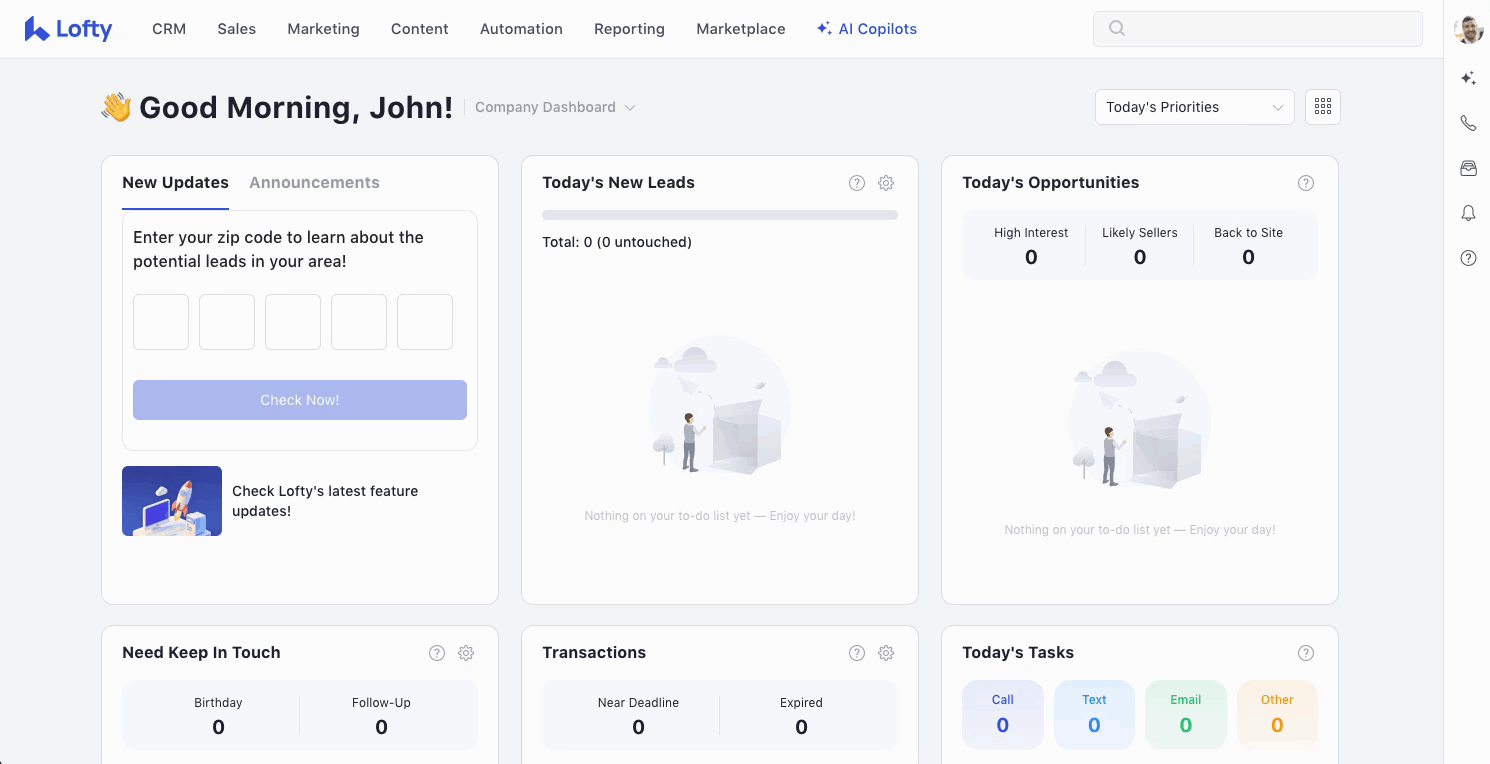Click the Lofty logo in header

(68, 29)
